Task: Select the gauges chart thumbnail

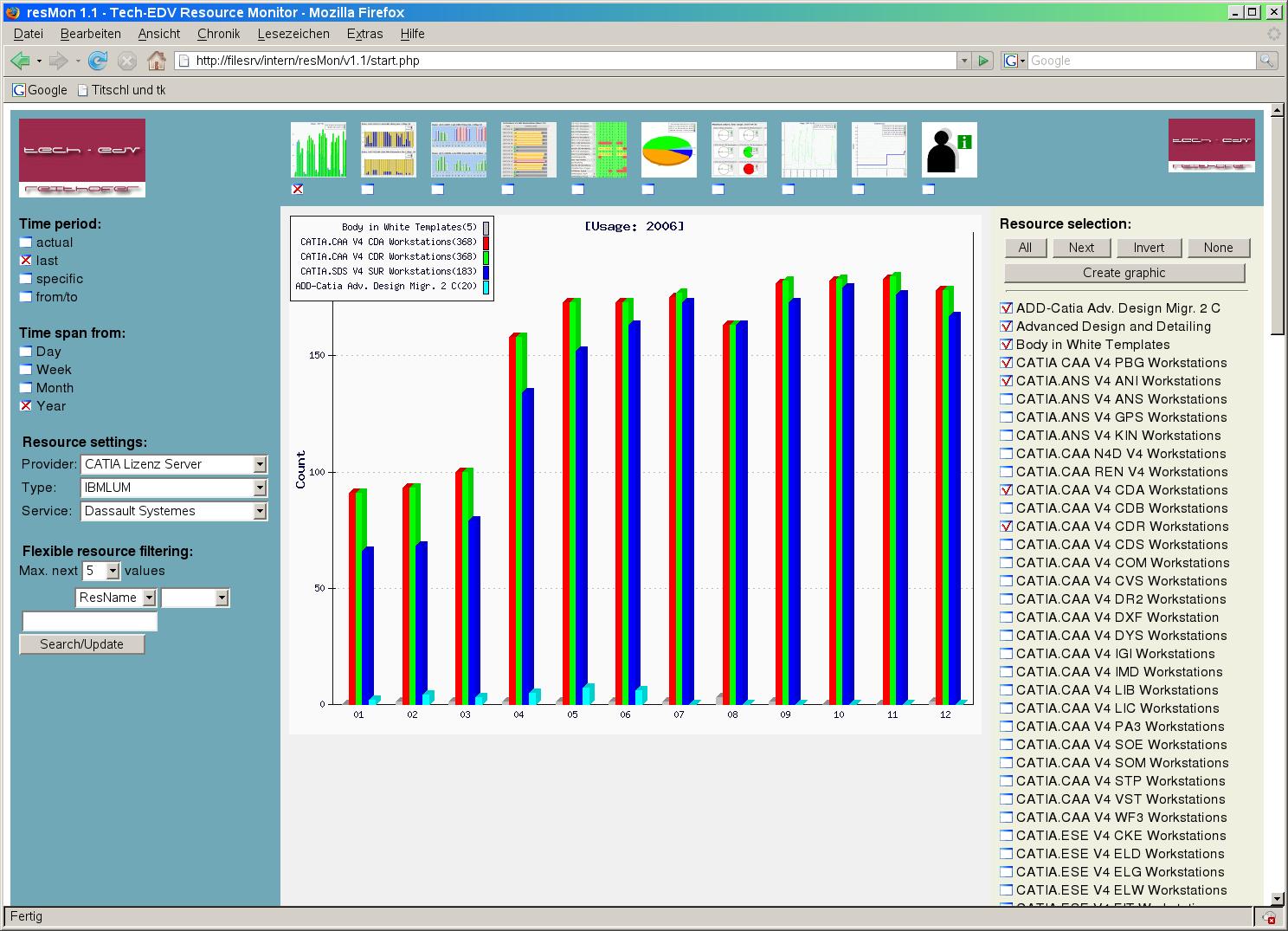Action: click(739, 150)
